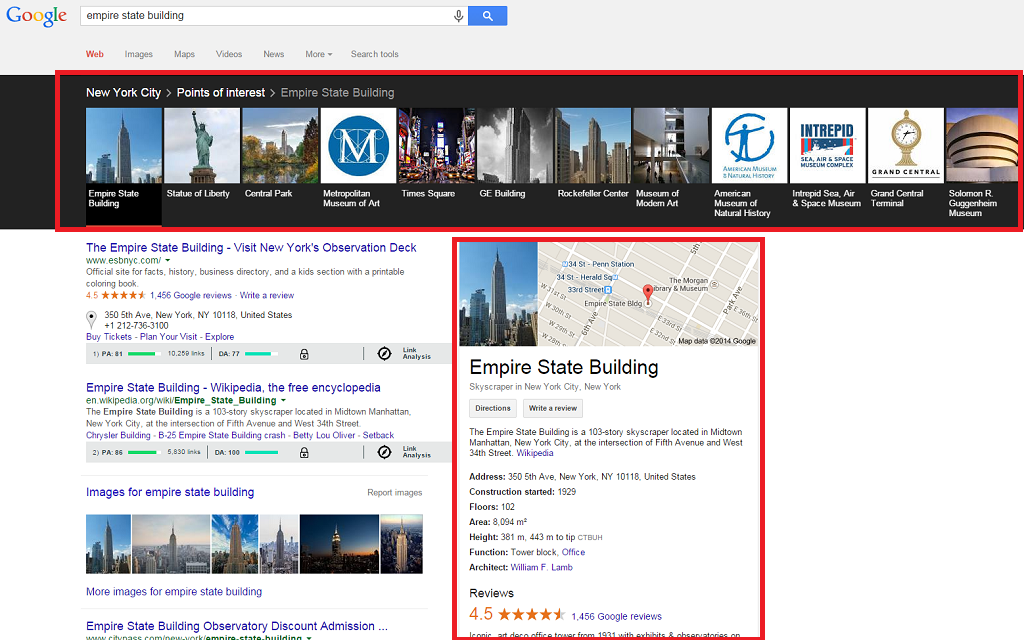Click the Google logo
Image resolution: width=1024 pixels, height=640 pixels.
[37, 16]
